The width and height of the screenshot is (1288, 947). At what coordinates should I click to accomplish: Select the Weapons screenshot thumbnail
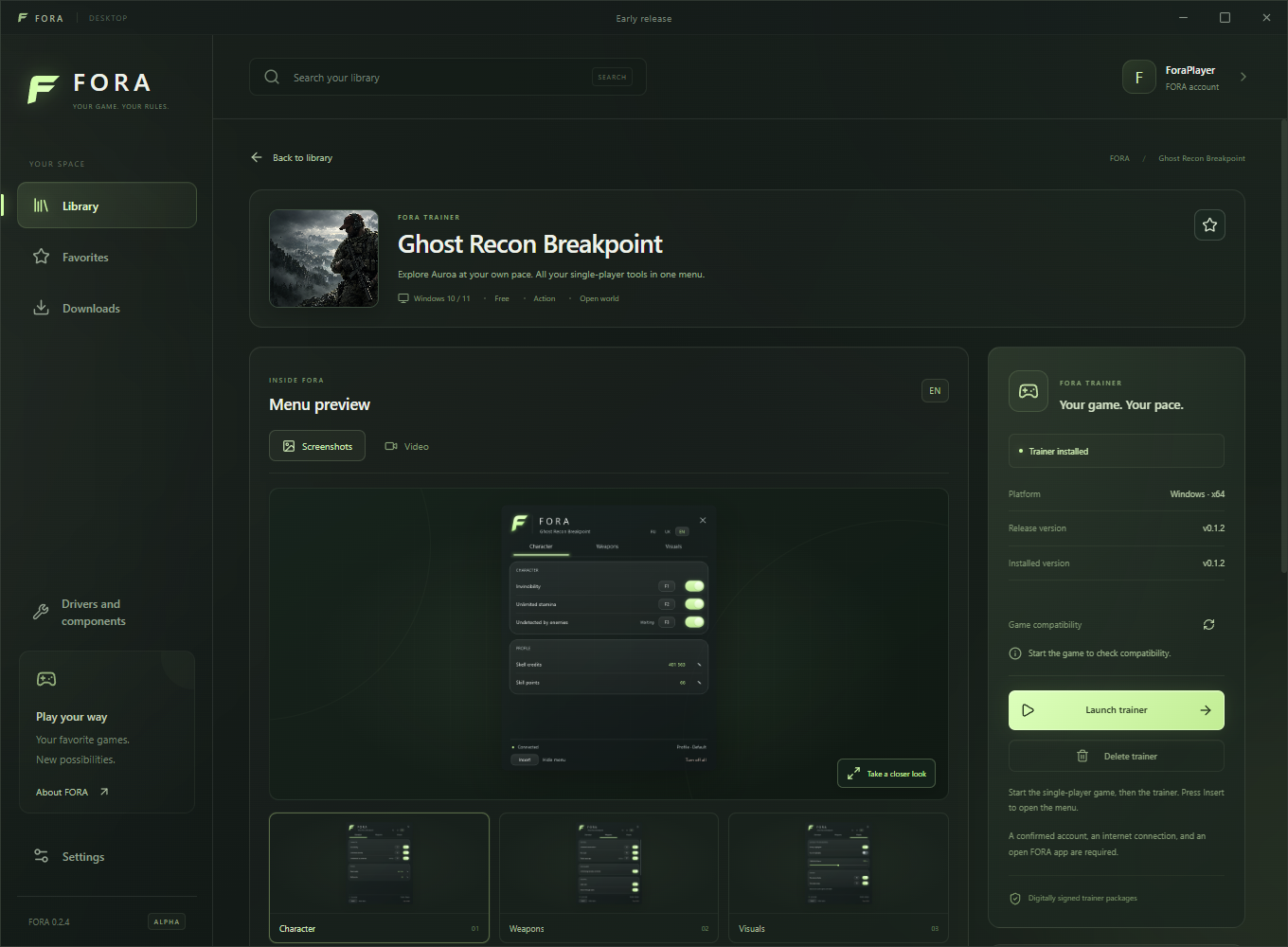coord(609,877)
